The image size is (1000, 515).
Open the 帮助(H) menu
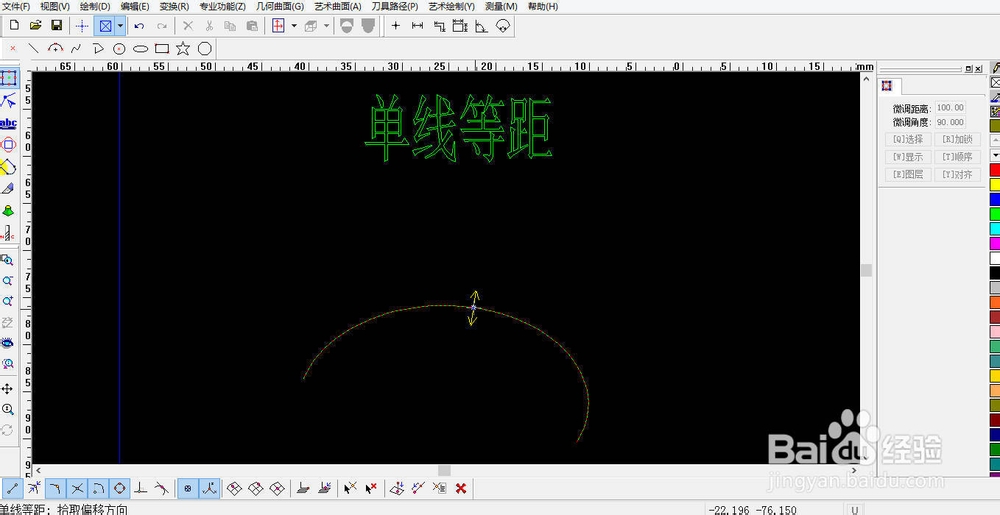(x=543, y=6)
